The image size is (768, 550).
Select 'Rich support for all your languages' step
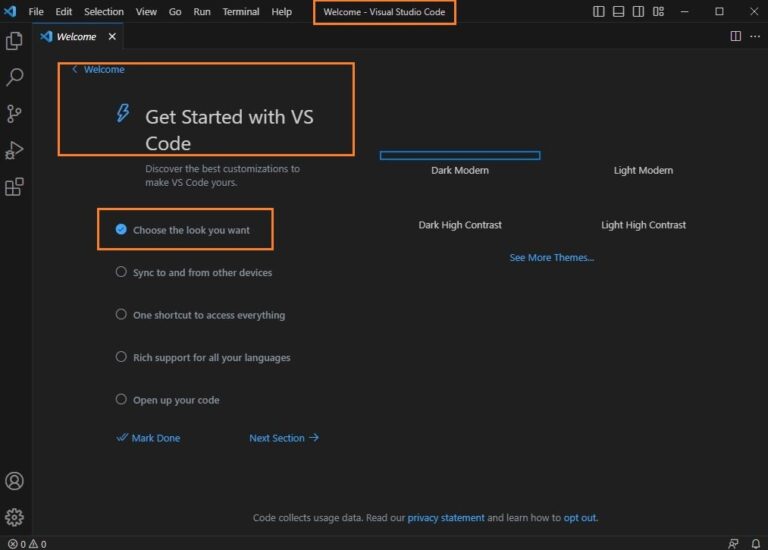pyautogui.click(x=203, y=358)
